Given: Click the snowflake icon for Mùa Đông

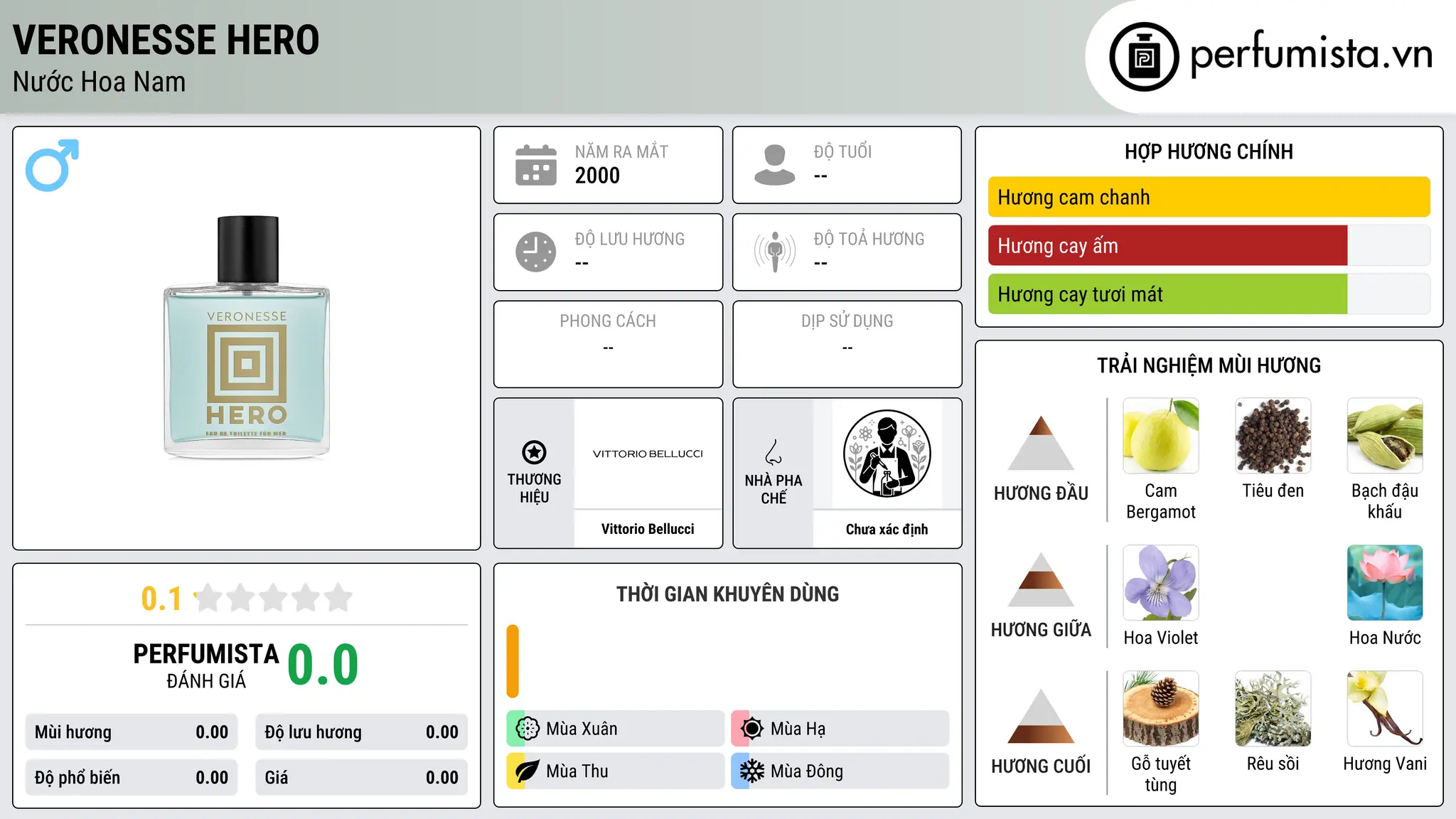Looking at the screenshot, I should coord(751,771).
